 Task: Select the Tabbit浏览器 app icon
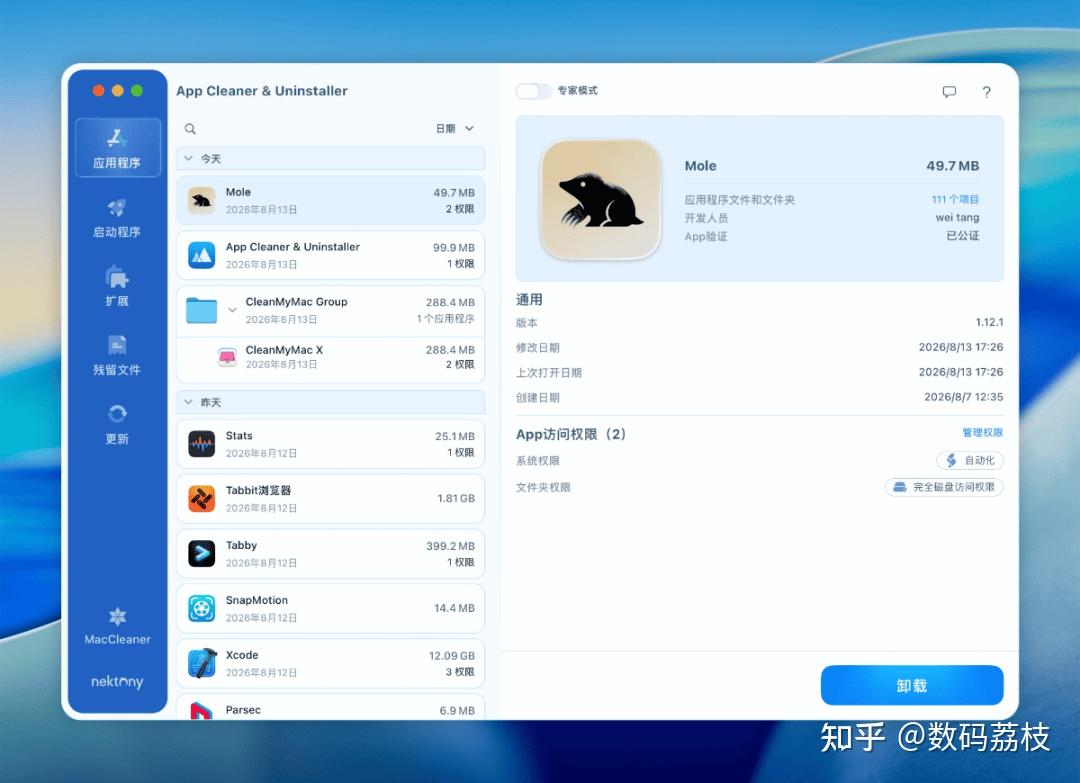pos(202,499)
